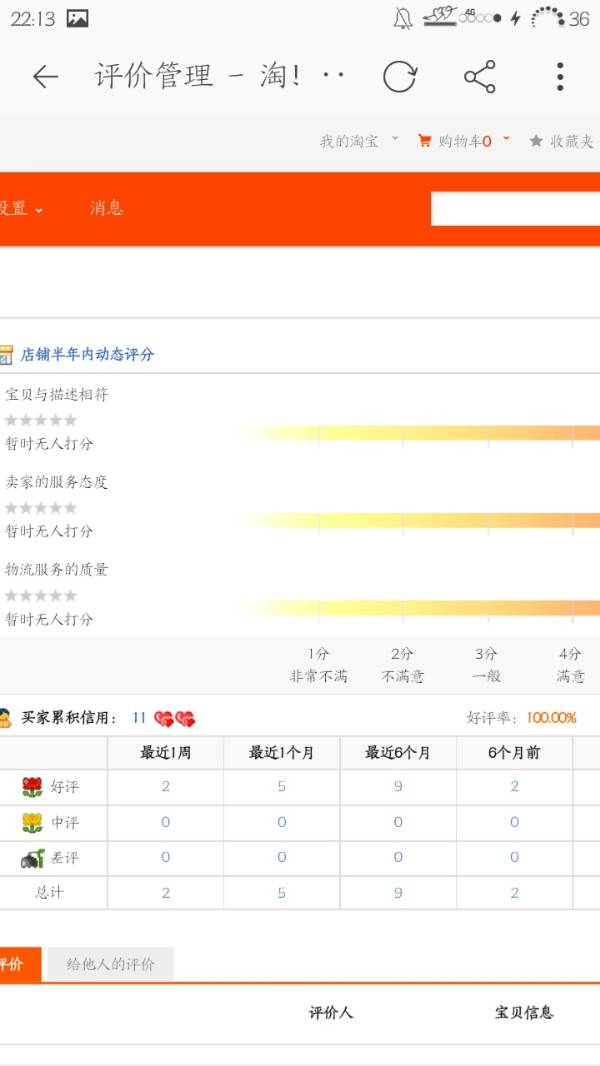Tap the yellow flower 中评 icon
This screenshot has height=1066, width=600.
coord(32,823)
